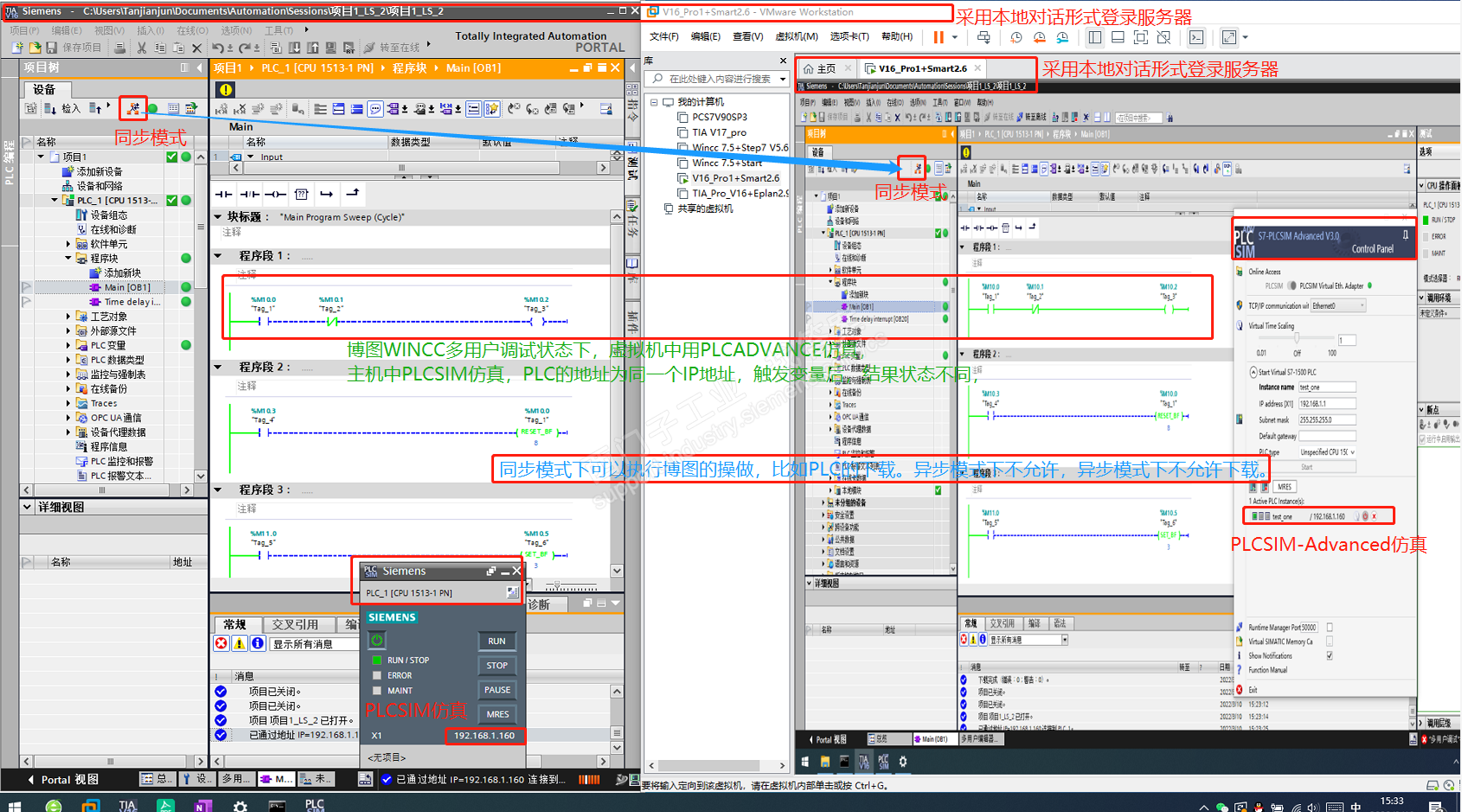Select 设备组态 in host project tree
1462x812 pixels.
pos(109,214)
